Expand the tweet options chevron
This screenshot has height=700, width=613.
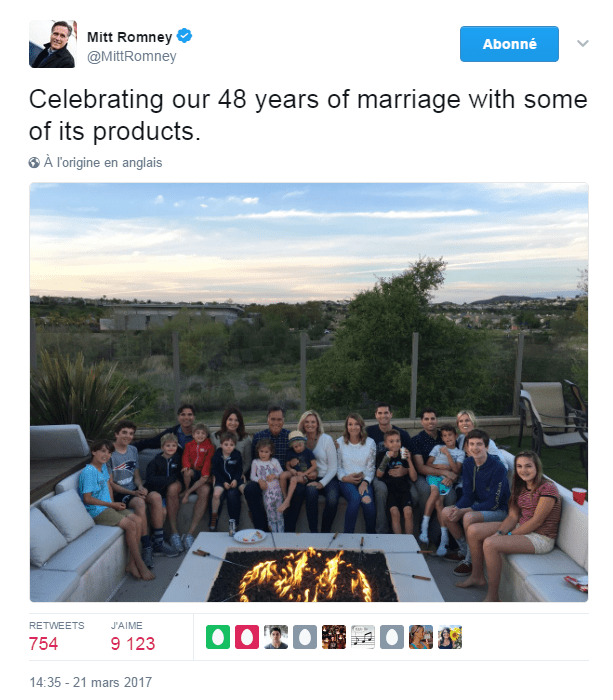[x=583, y=44]
